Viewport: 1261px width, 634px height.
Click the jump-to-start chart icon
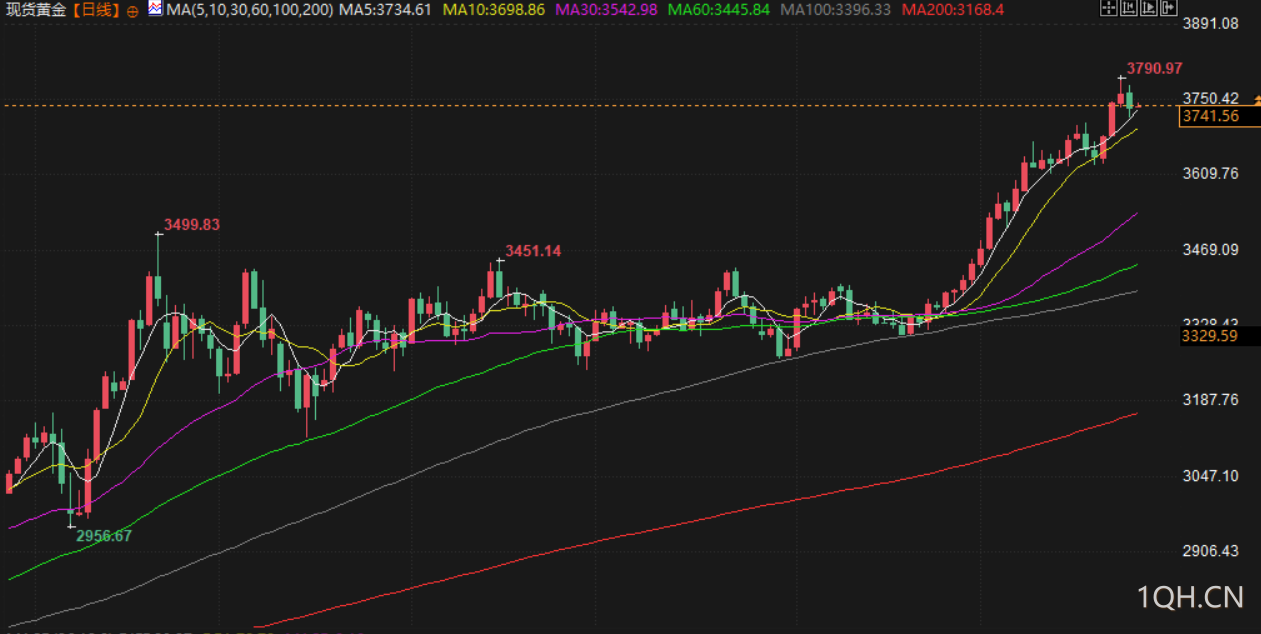[x=1128, y=9]
